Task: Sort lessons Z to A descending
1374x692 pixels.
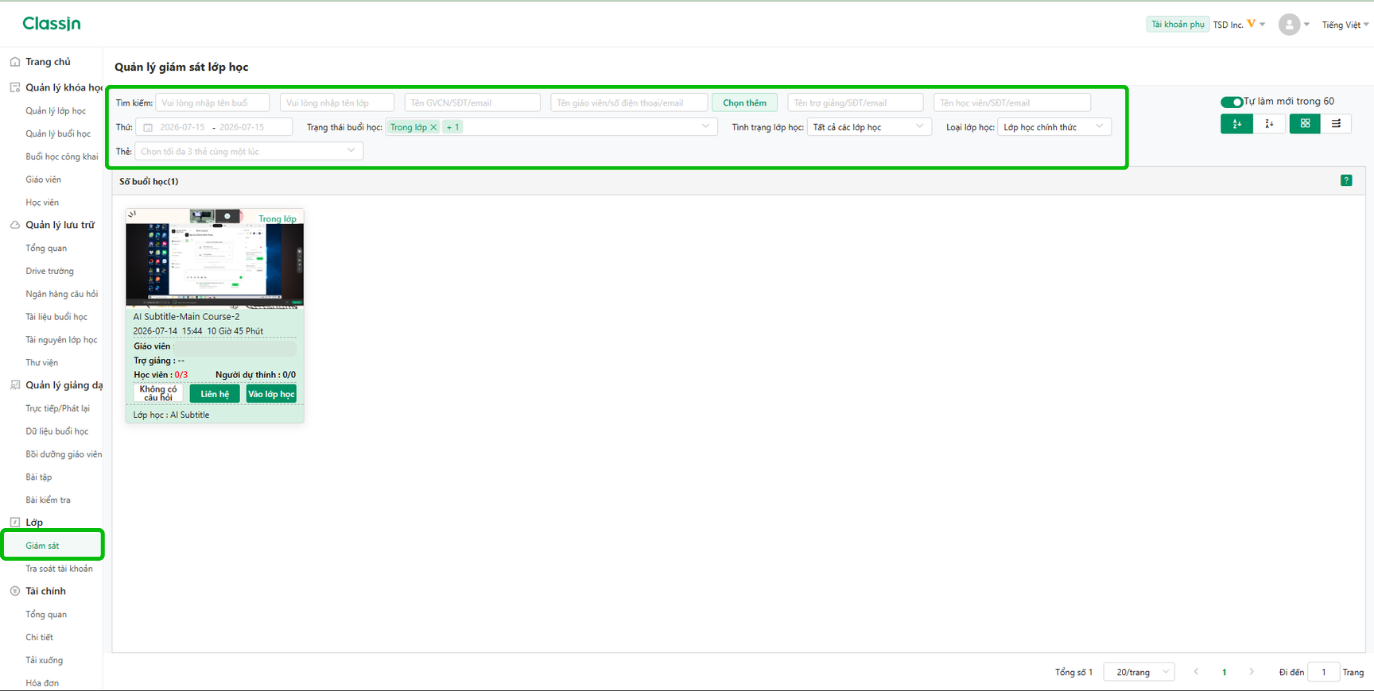Action: (x=1269, y=124)
